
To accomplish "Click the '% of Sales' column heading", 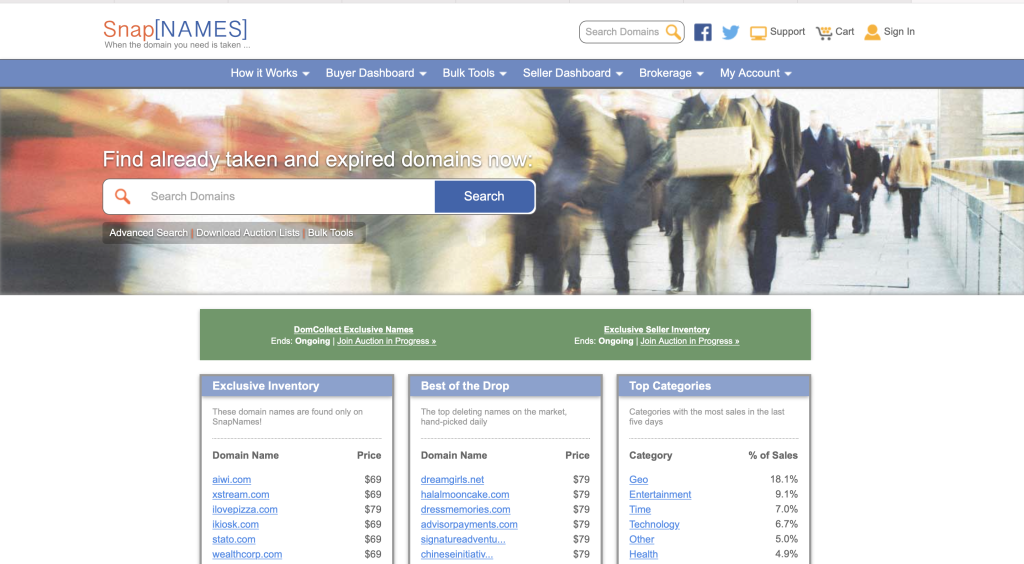I will point(773,455).
